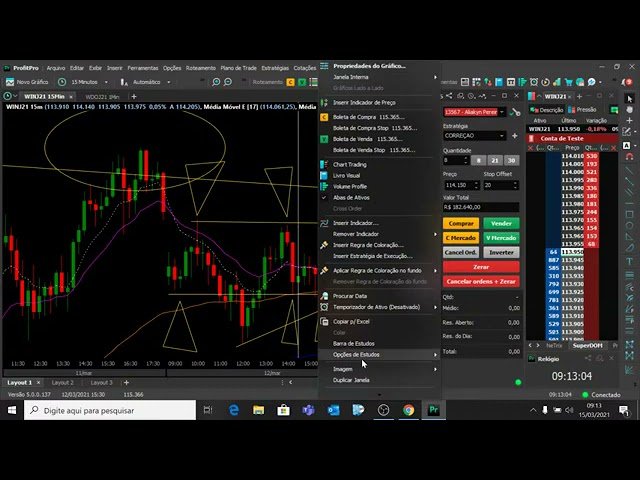The height and width of the screenshot is (480, 640).
Task: Click the up and down arrows toolbar icon
Action: pyautogui.click(x=487, y=82)
